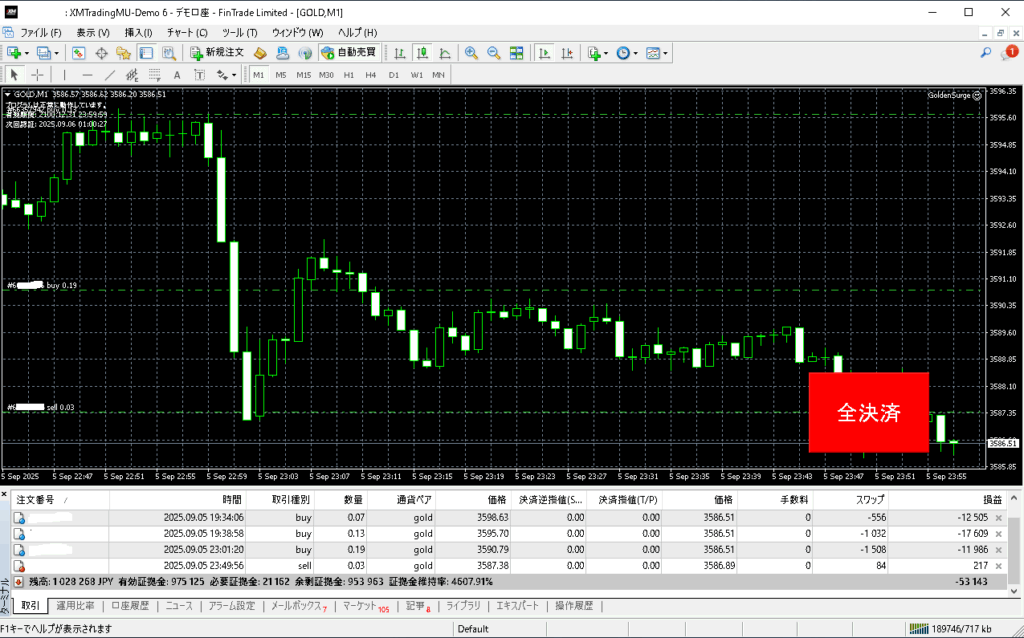Click the zoom in magnifier icon
The width and height of the screenshot is (1024, 638).
(471, 53)
